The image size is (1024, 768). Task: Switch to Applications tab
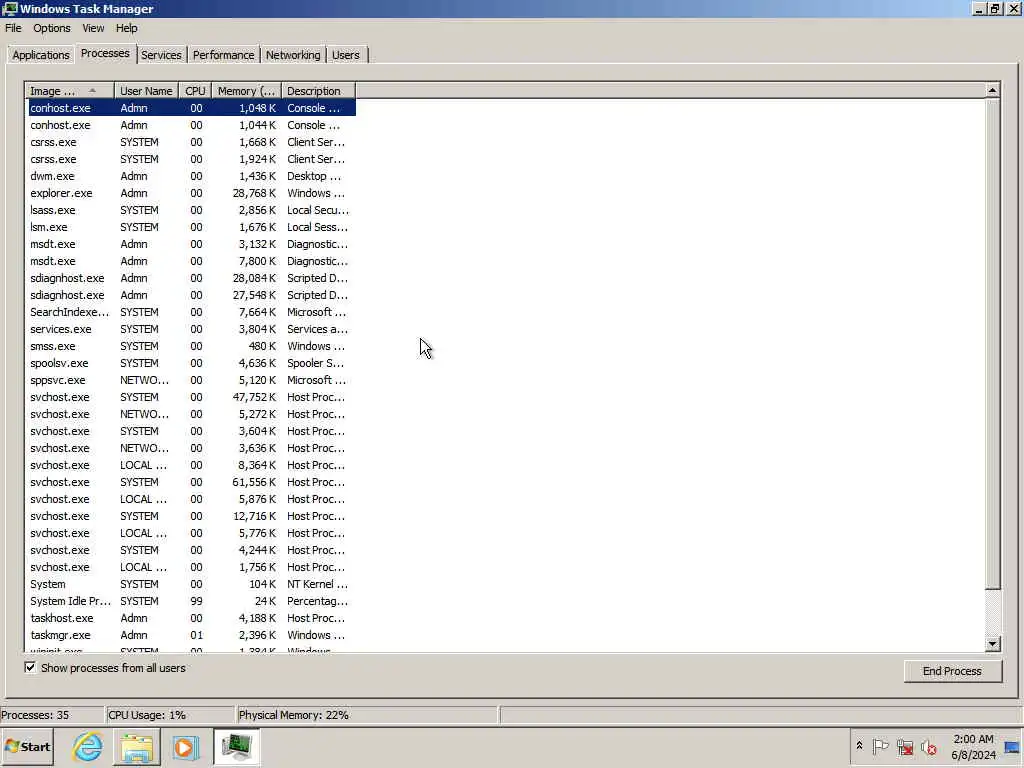(x=40, y=55)
